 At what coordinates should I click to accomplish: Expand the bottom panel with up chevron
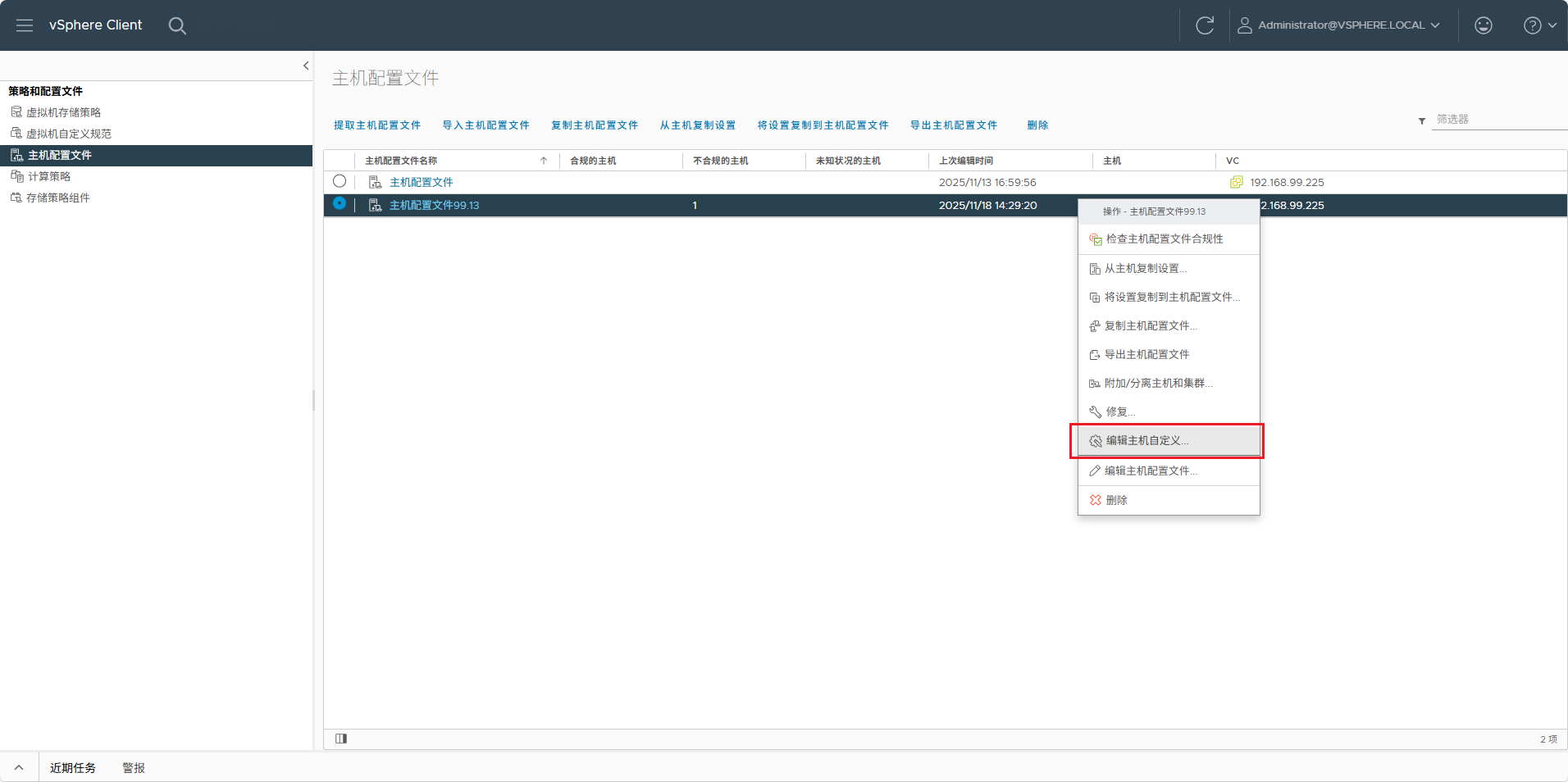pos(19,768)
